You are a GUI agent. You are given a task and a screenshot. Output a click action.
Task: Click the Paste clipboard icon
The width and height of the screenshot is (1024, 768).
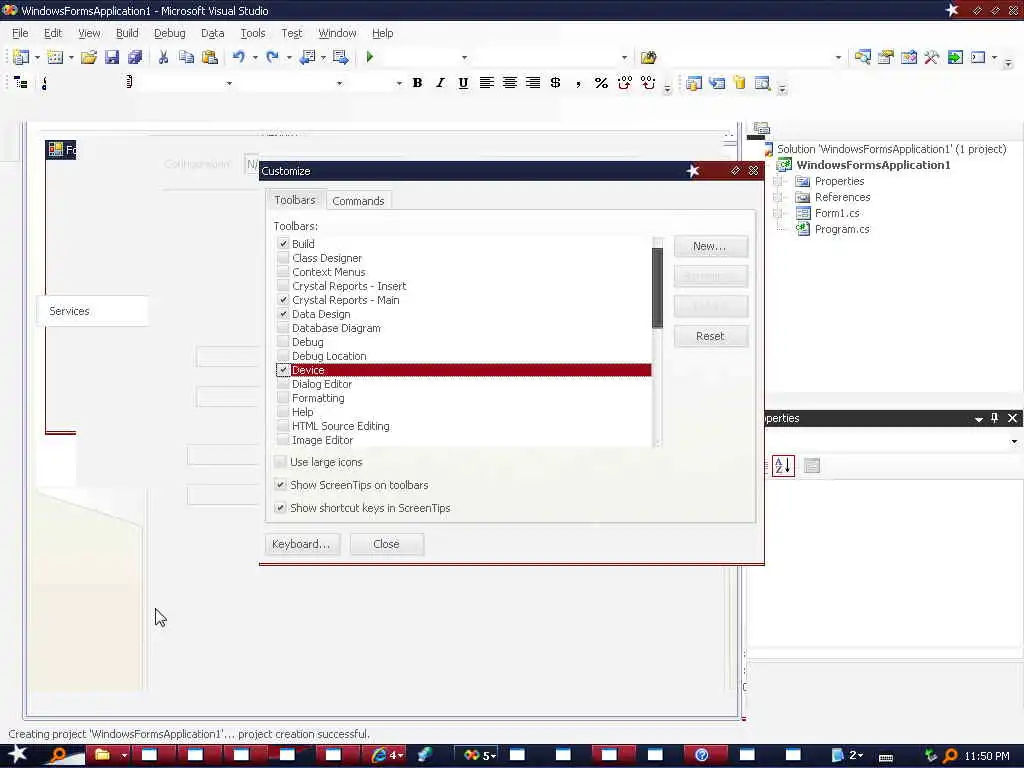pos(210,57)
